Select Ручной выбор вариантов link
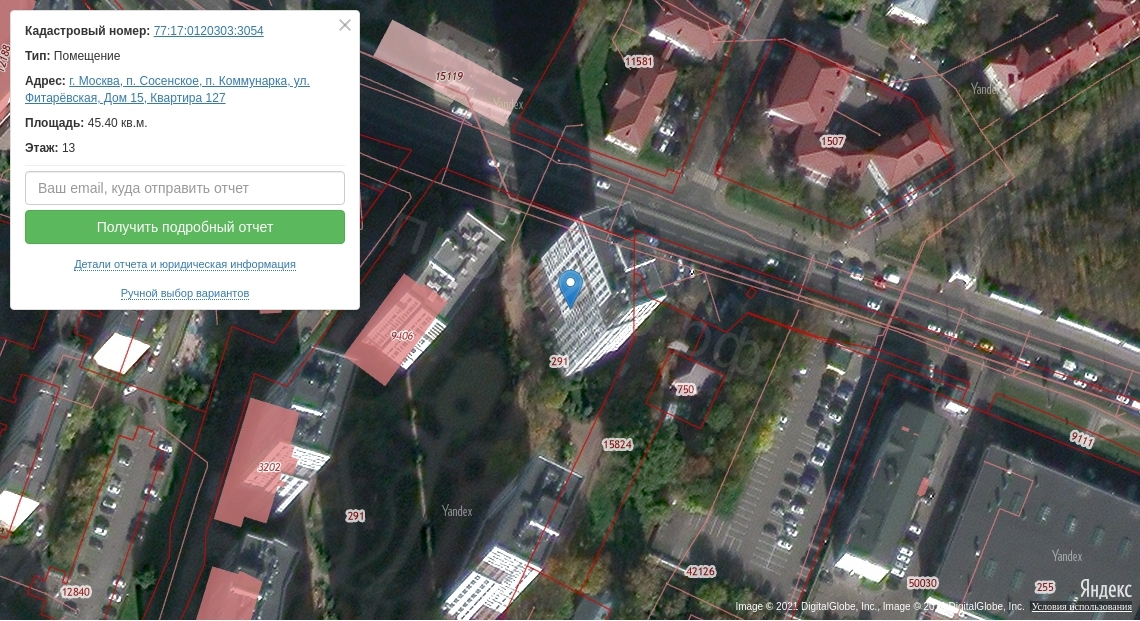Viewport: 1140px width, 621px height. click(x=185, y=294)
